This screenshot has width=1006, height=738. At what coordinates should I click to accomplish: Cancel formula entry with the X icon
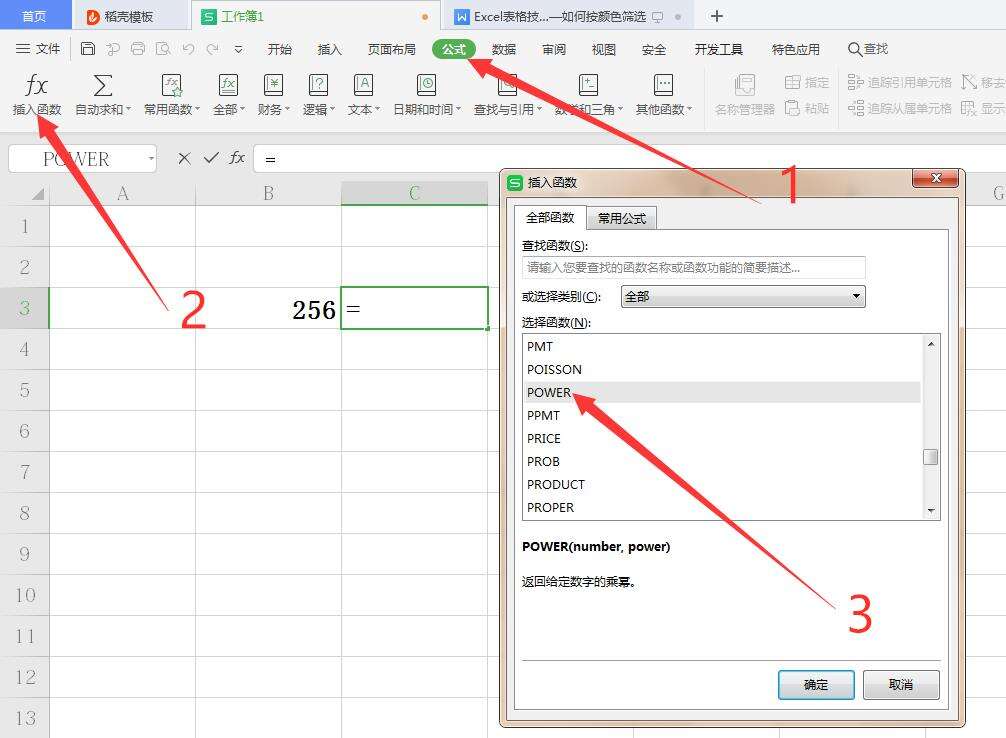click(184, 159)
